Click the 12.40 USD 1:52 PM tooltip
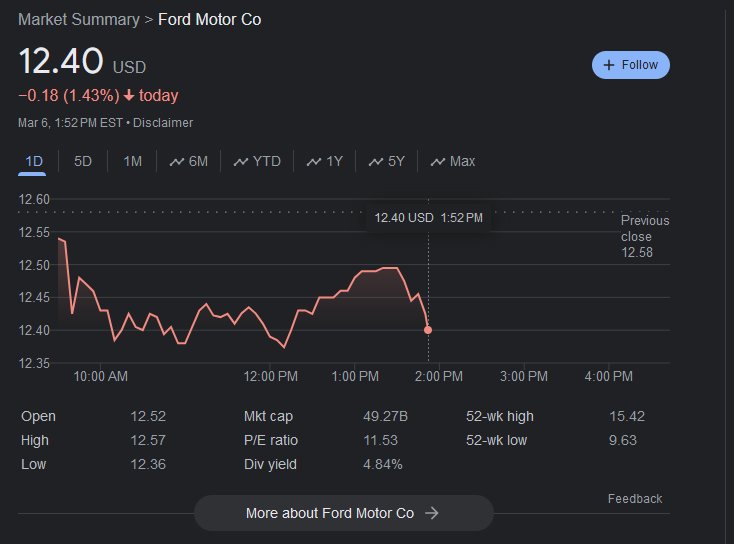 pos(428,218)
